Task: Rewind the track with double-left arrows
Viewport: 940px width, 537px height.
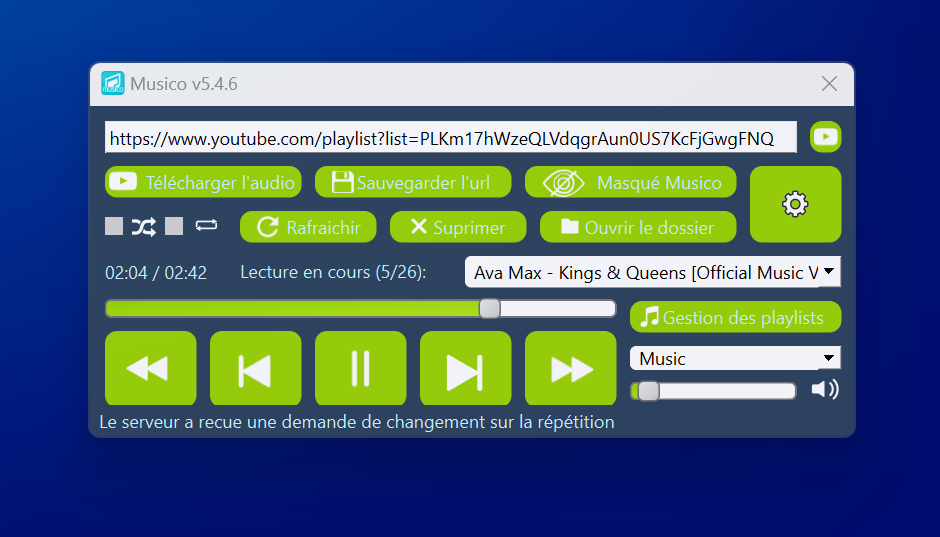Action: click(x=150, y=369)
